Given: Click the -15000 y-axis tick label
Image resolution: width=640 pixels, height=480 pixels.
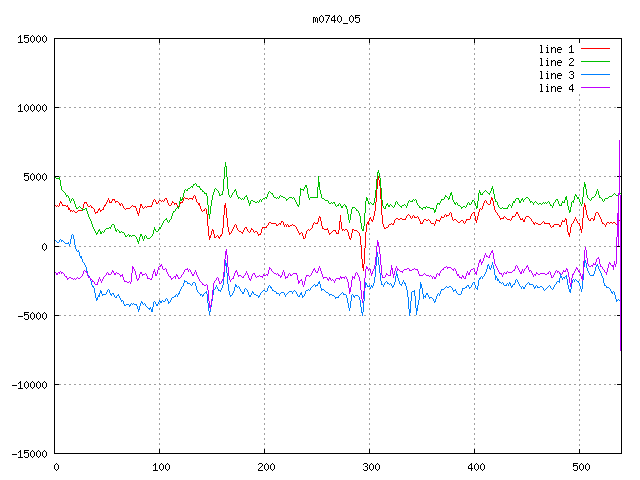Looking at the screenshot, I should coord(29,454).
